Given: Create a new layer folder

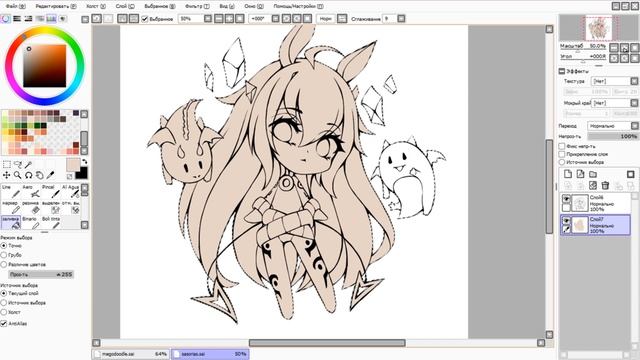Looking at the screenshot, I should click(x=593, y=174).
